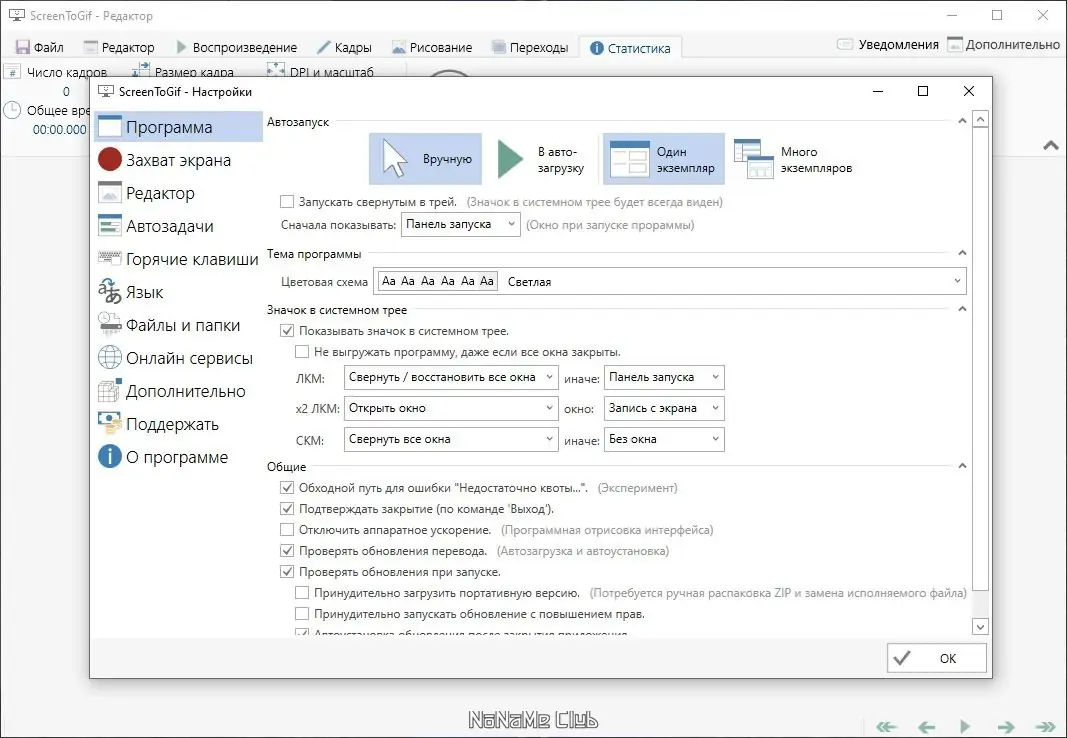Image resolution: width=1067 pixels, height=738 pixels.
Task: Go to previous frame arrow in editor
Action: [926, 726]
